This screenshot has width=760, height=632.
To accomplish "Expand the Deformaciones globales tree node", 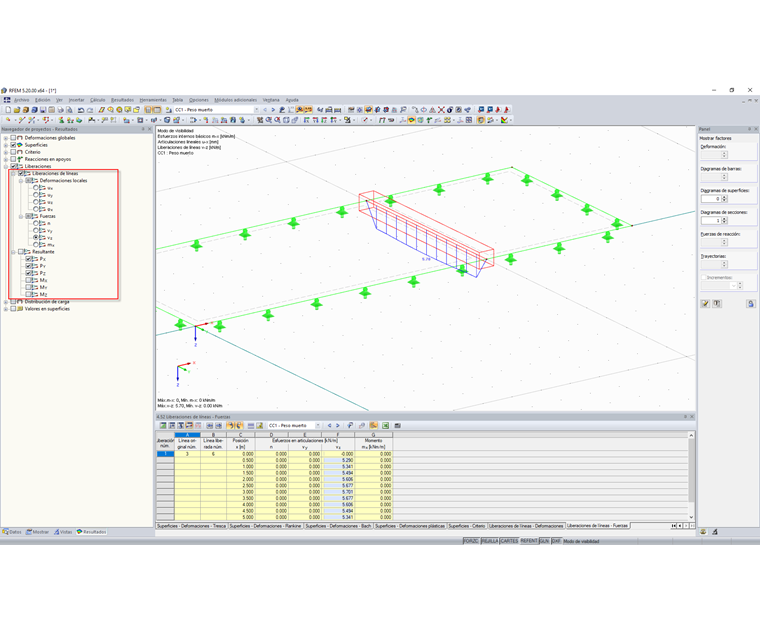I will click(x=6, y=138).
